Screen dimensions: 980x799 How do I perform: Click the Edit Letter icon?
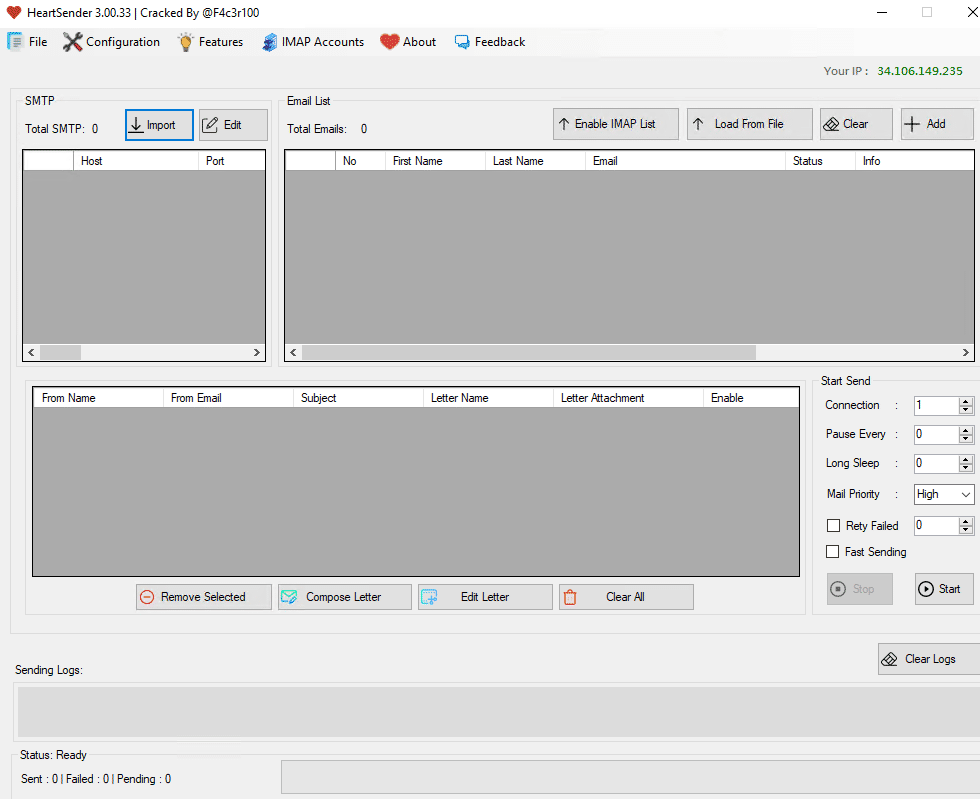tap(429, 597)
